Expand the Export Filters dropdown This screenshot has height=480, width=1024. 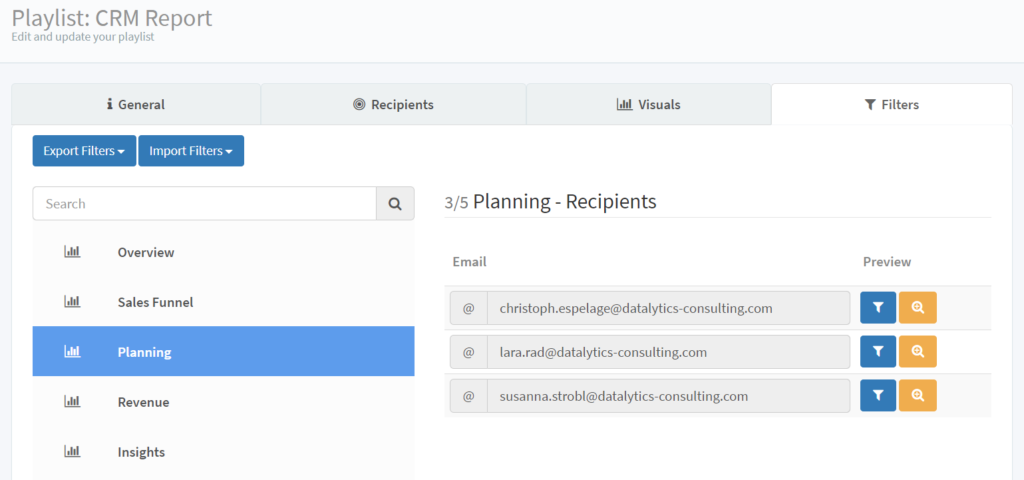pos(84,151)
